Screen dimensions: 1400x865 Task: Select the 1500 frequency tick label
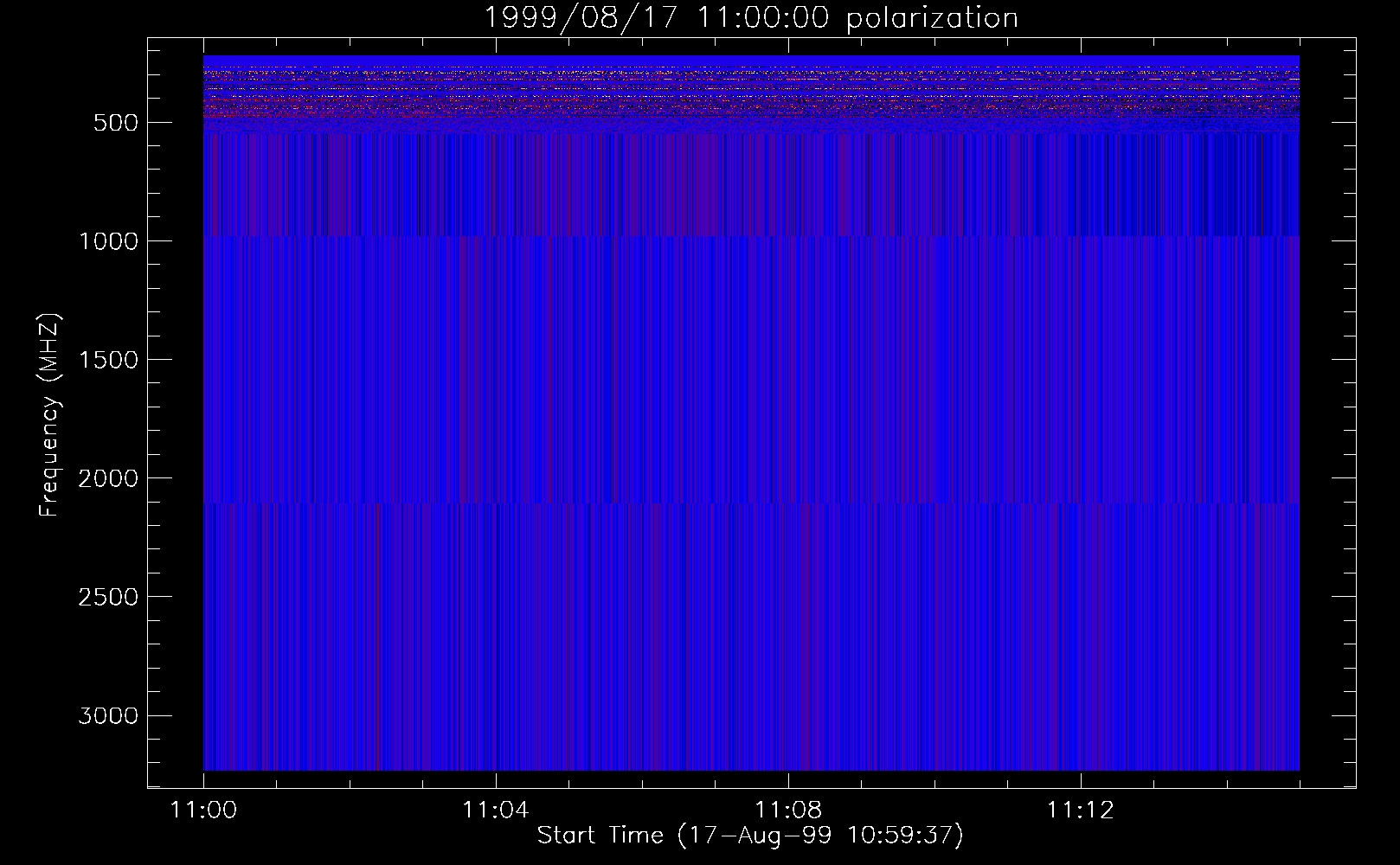[x=108, y=360]
